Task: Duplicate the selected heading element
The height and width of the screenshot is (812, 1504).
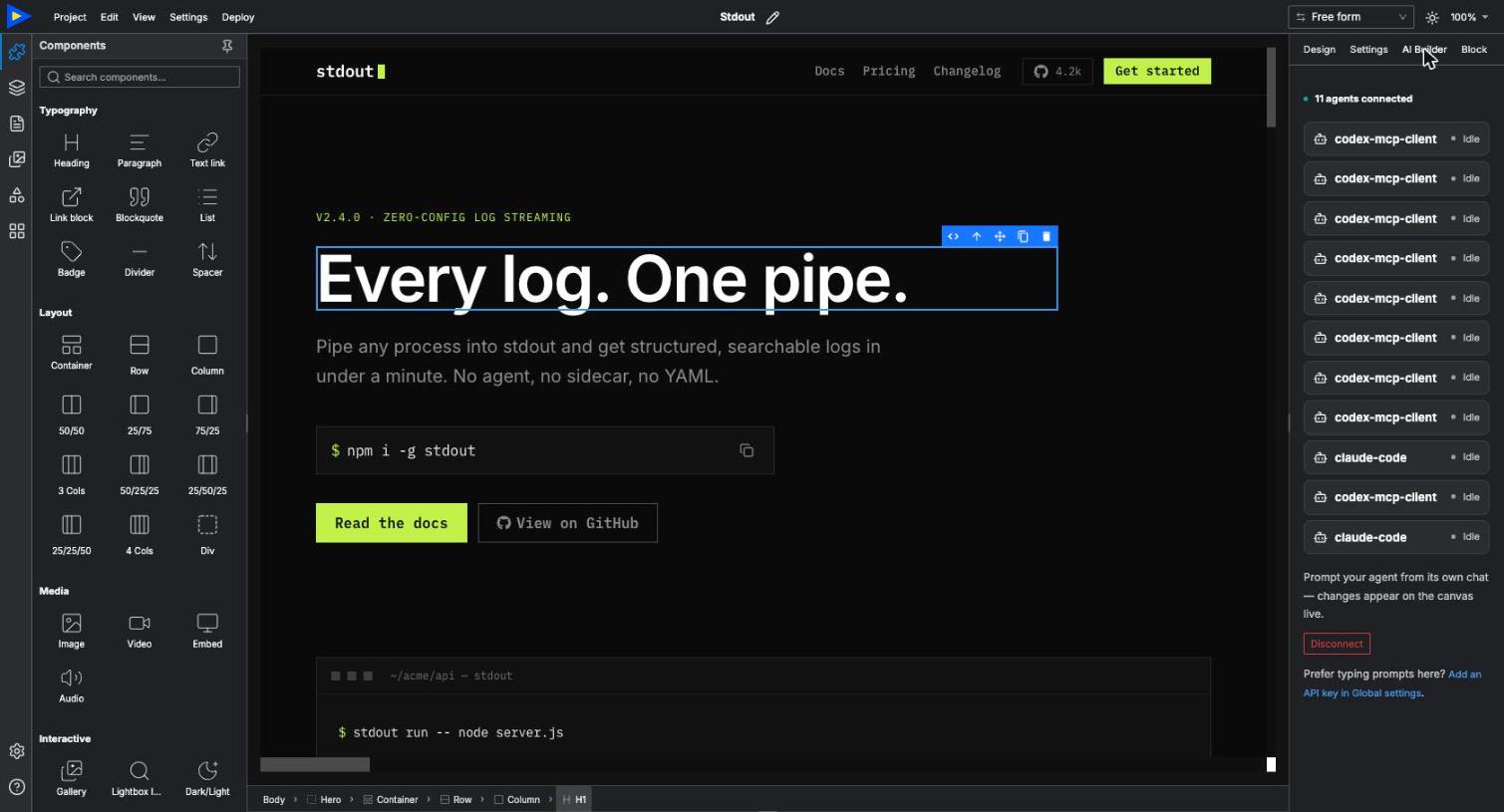Action: [1023, 236]
